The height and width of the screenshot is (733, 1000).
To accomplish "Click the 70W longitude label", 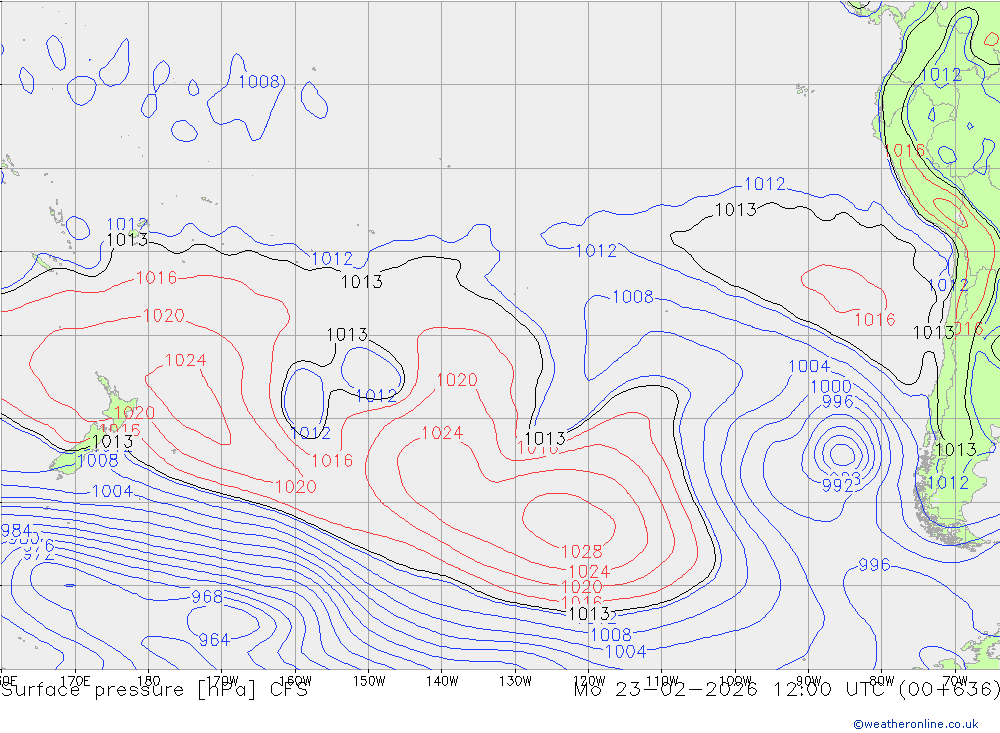I will click(x=955, y=680).
